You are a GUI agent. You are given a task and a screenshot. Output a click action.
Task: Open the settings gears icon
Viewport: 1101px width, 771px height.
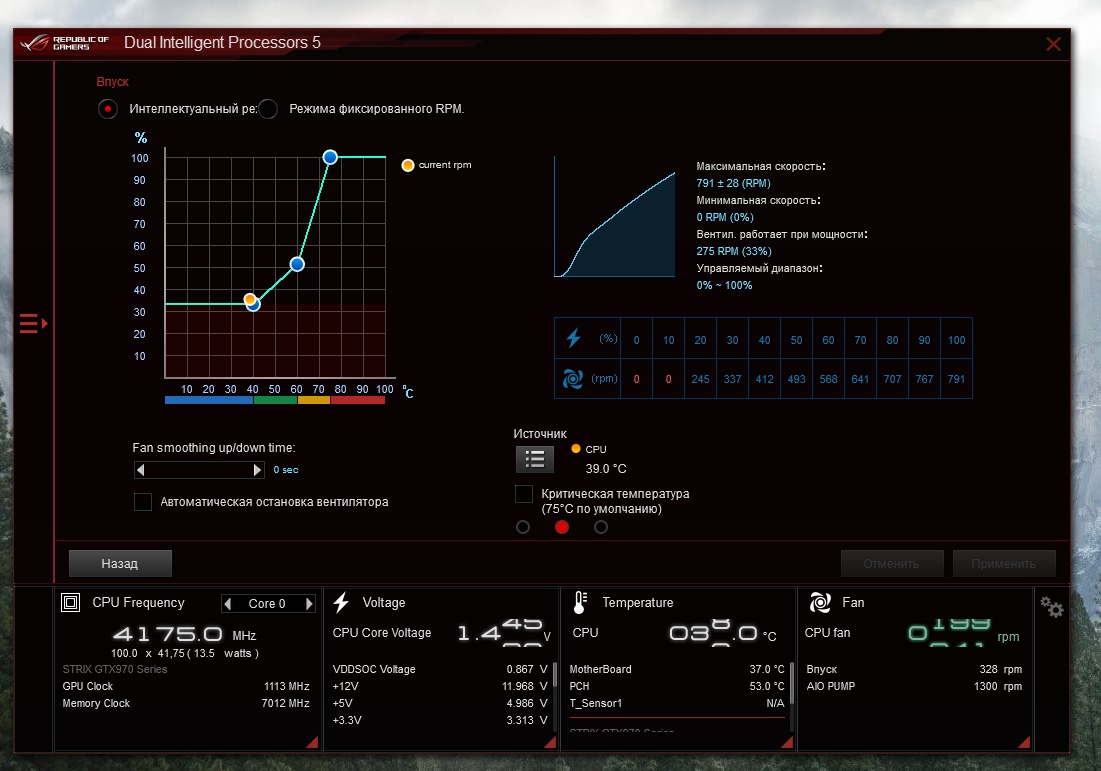point(1051,607)
